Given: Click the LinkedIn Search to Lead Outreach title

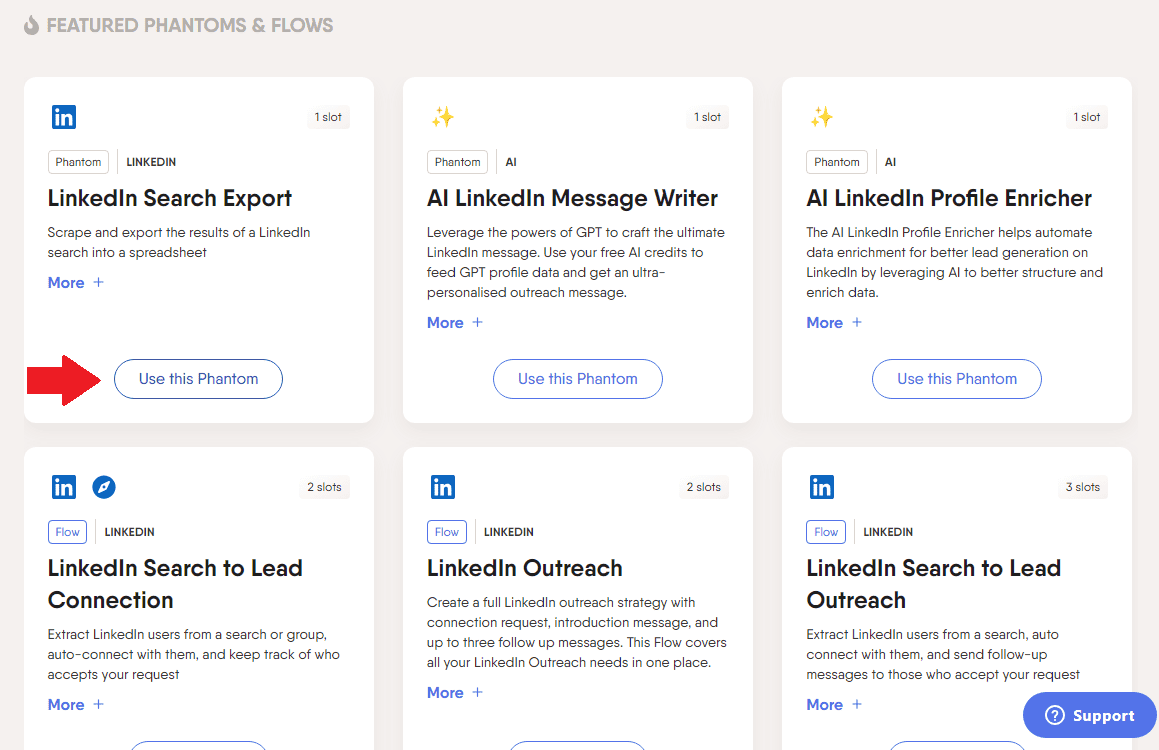Looking at the screenshot, I should pos(934,584).
